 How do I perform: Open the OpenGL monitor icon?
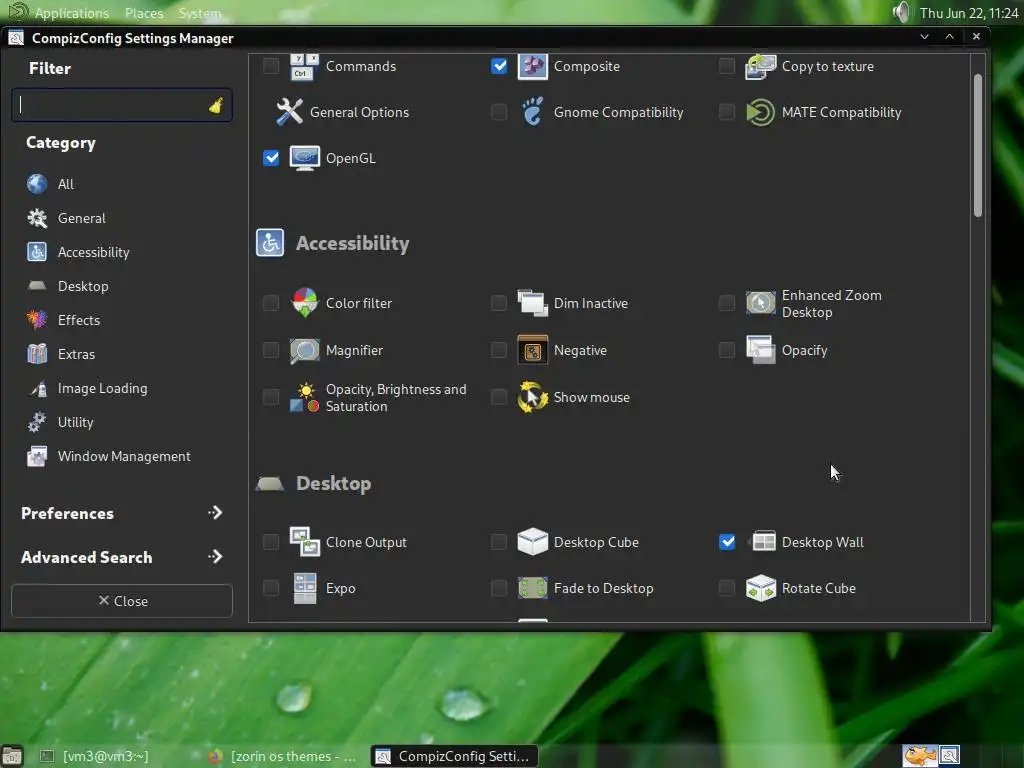(304, 158)
